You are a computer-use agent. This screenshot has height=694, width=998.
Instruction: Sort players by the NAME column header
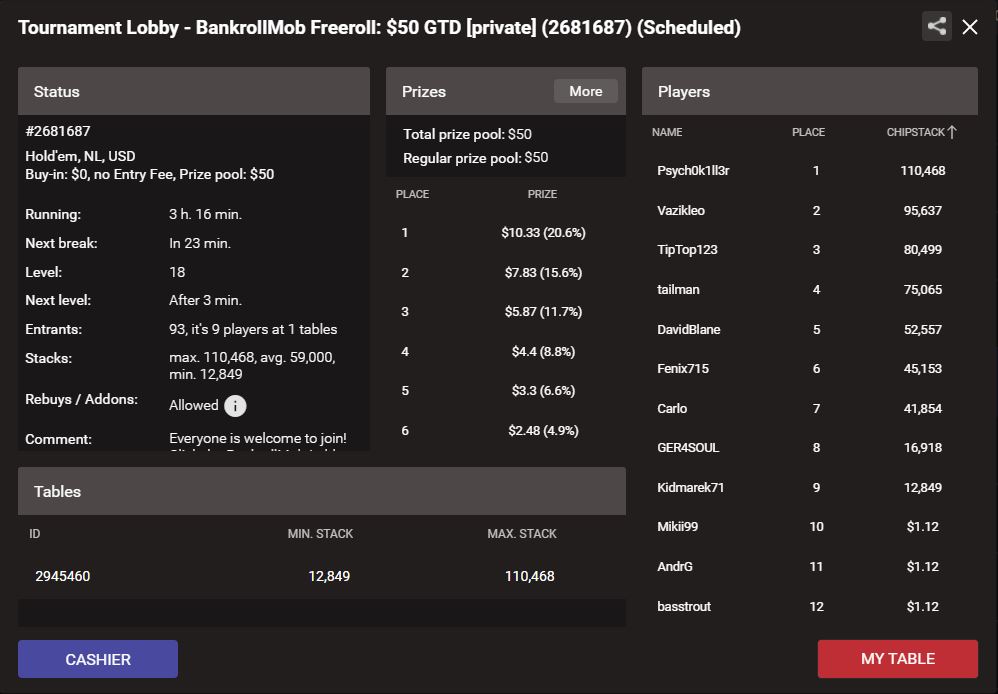pos(667,132)
